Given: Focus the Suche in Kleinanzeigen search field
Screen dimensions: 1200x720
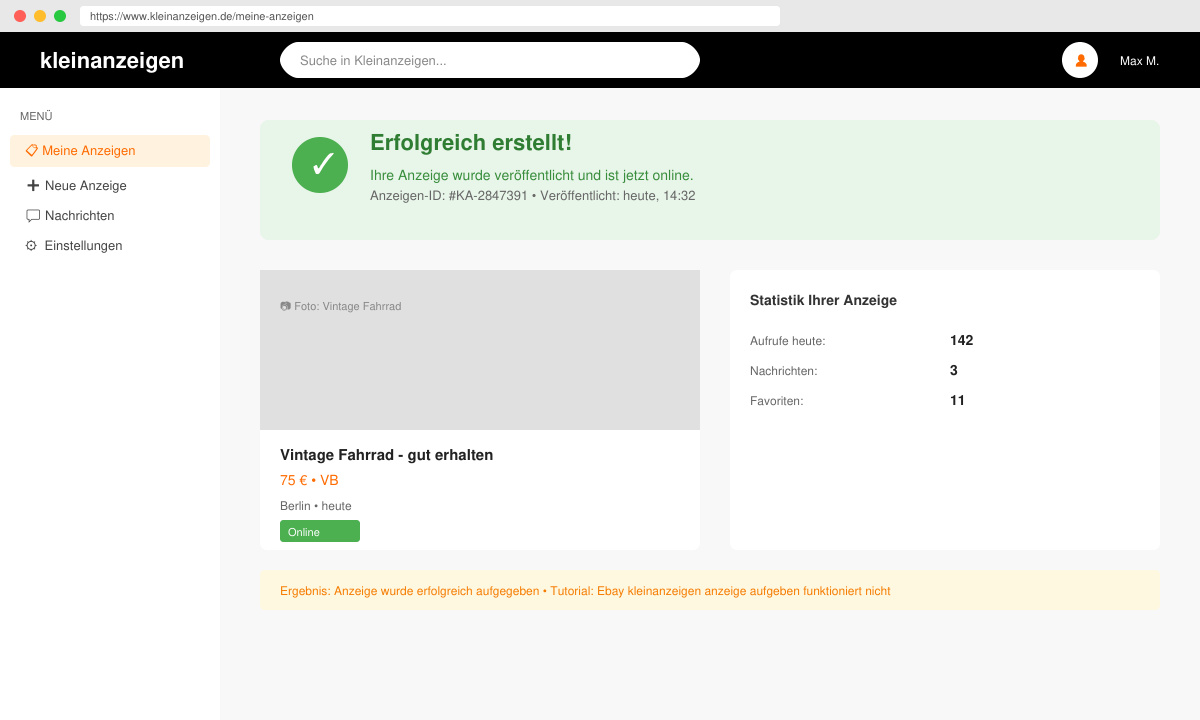Looking at the screenshot, I should pos(490,60).
